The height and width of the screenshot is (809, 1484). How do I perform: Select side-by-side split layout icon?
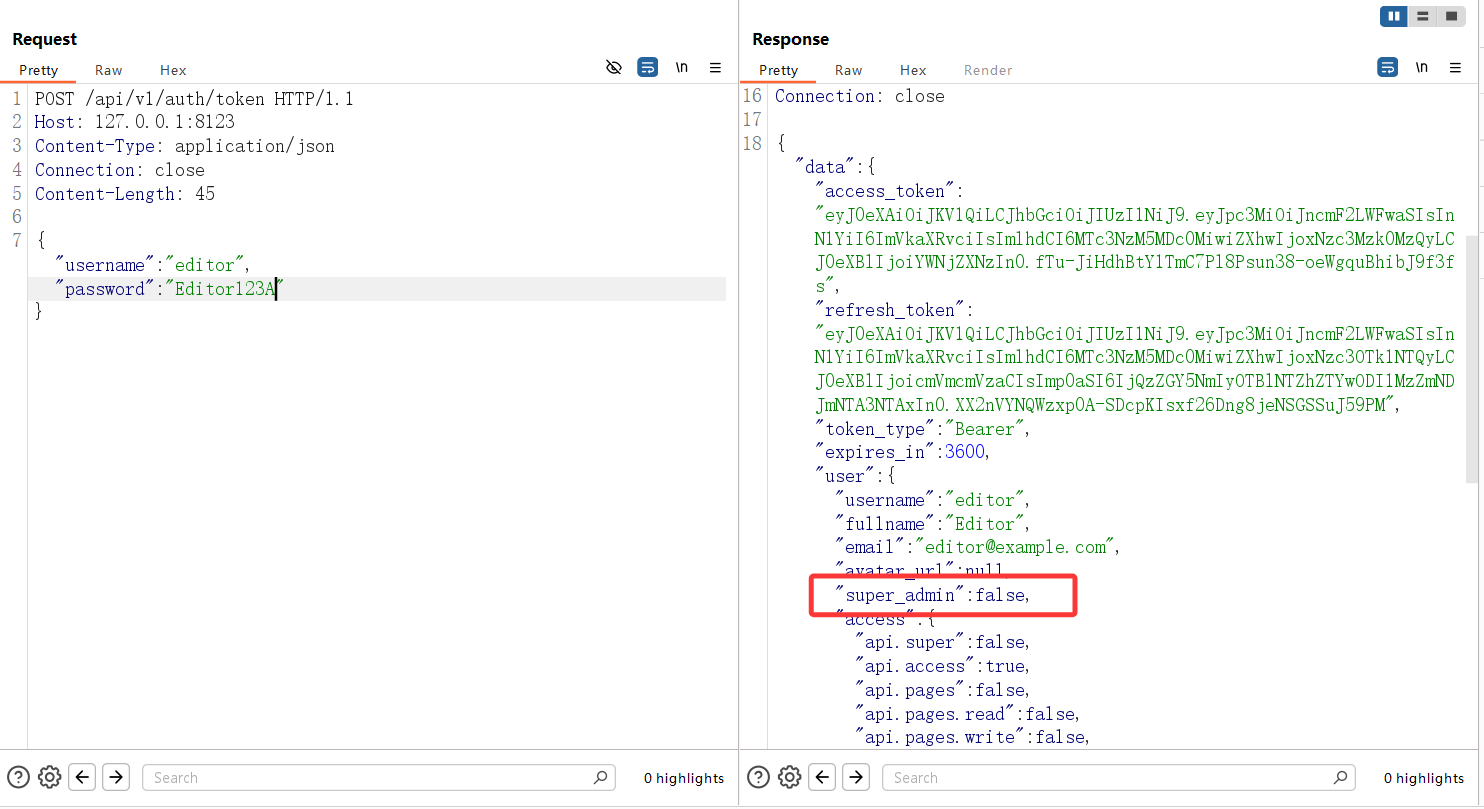point(1394,16)
